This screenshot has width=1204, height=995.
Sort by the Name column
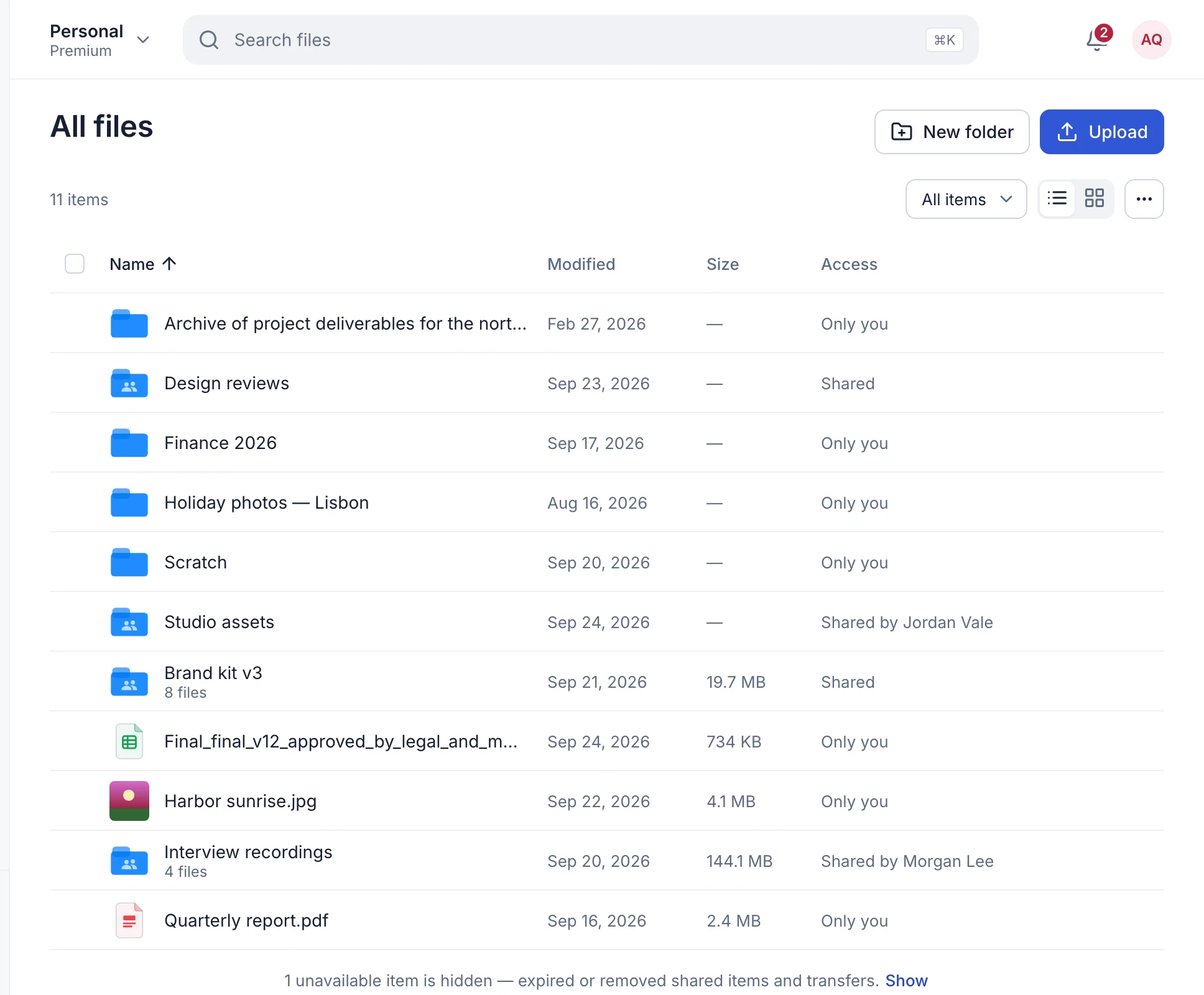click(x=143, y=264)
